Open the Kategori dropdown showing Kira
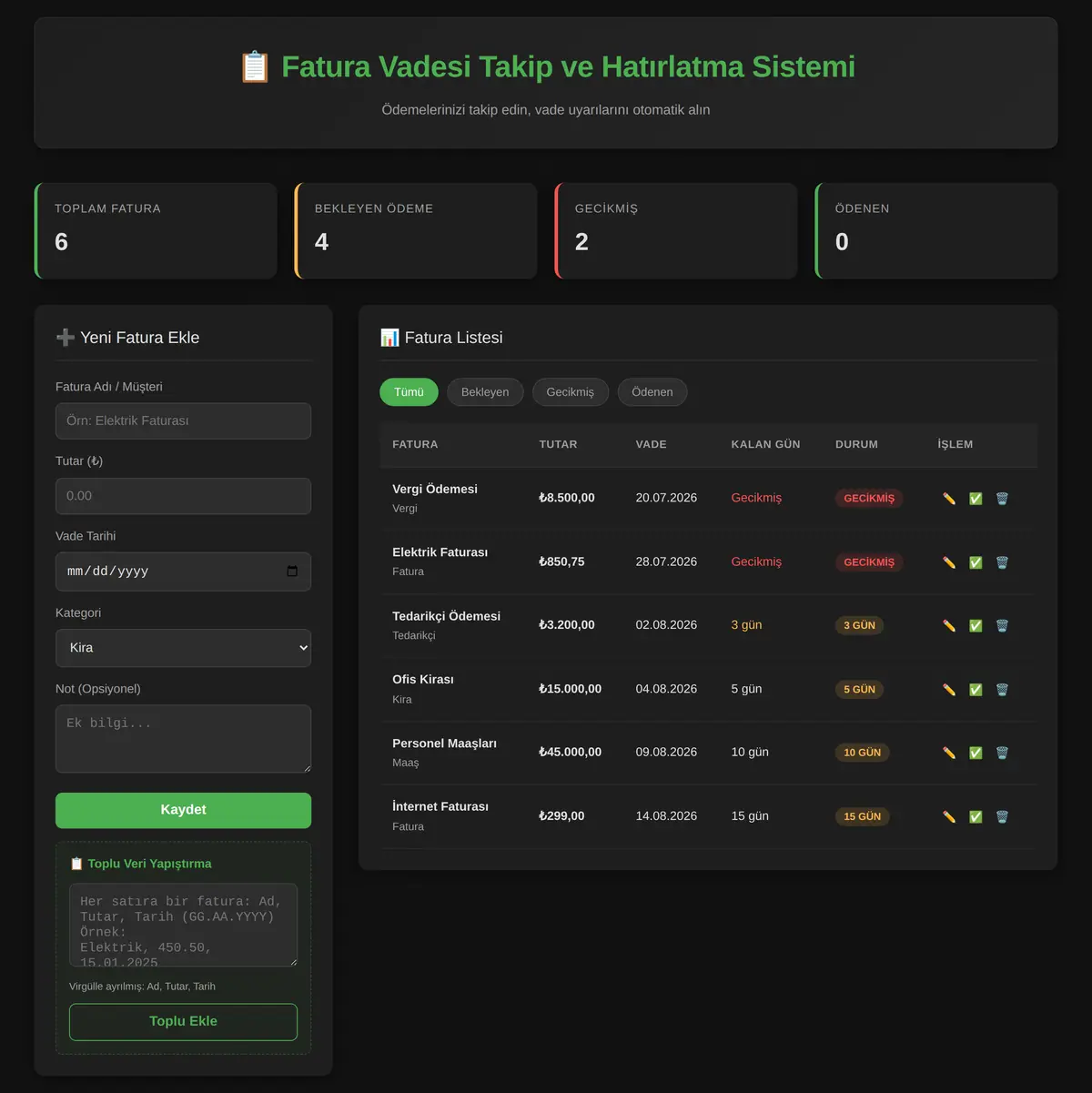 point(183,648)
